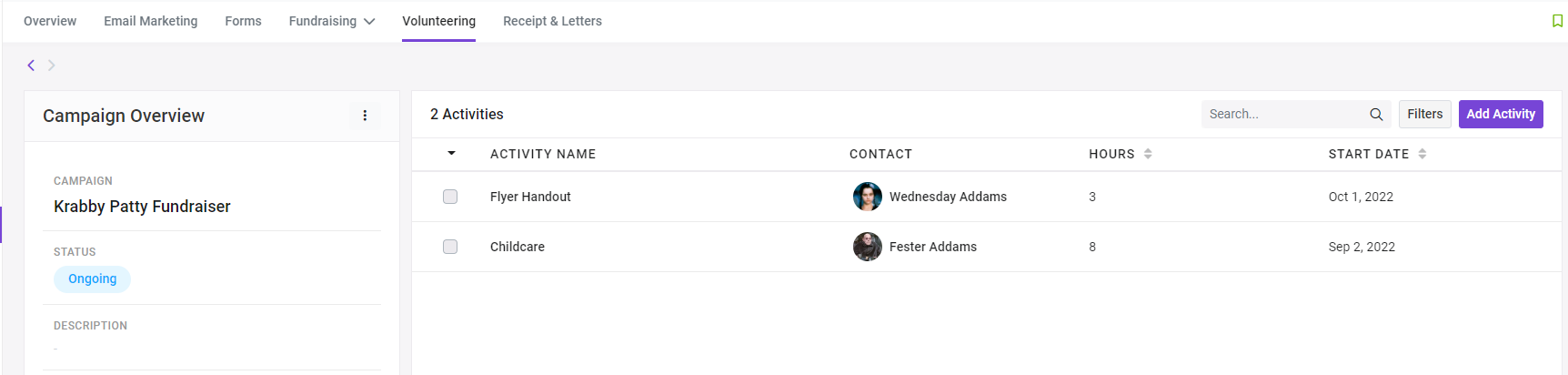Check the Flyer Handout row checkbox

(450, 197)
